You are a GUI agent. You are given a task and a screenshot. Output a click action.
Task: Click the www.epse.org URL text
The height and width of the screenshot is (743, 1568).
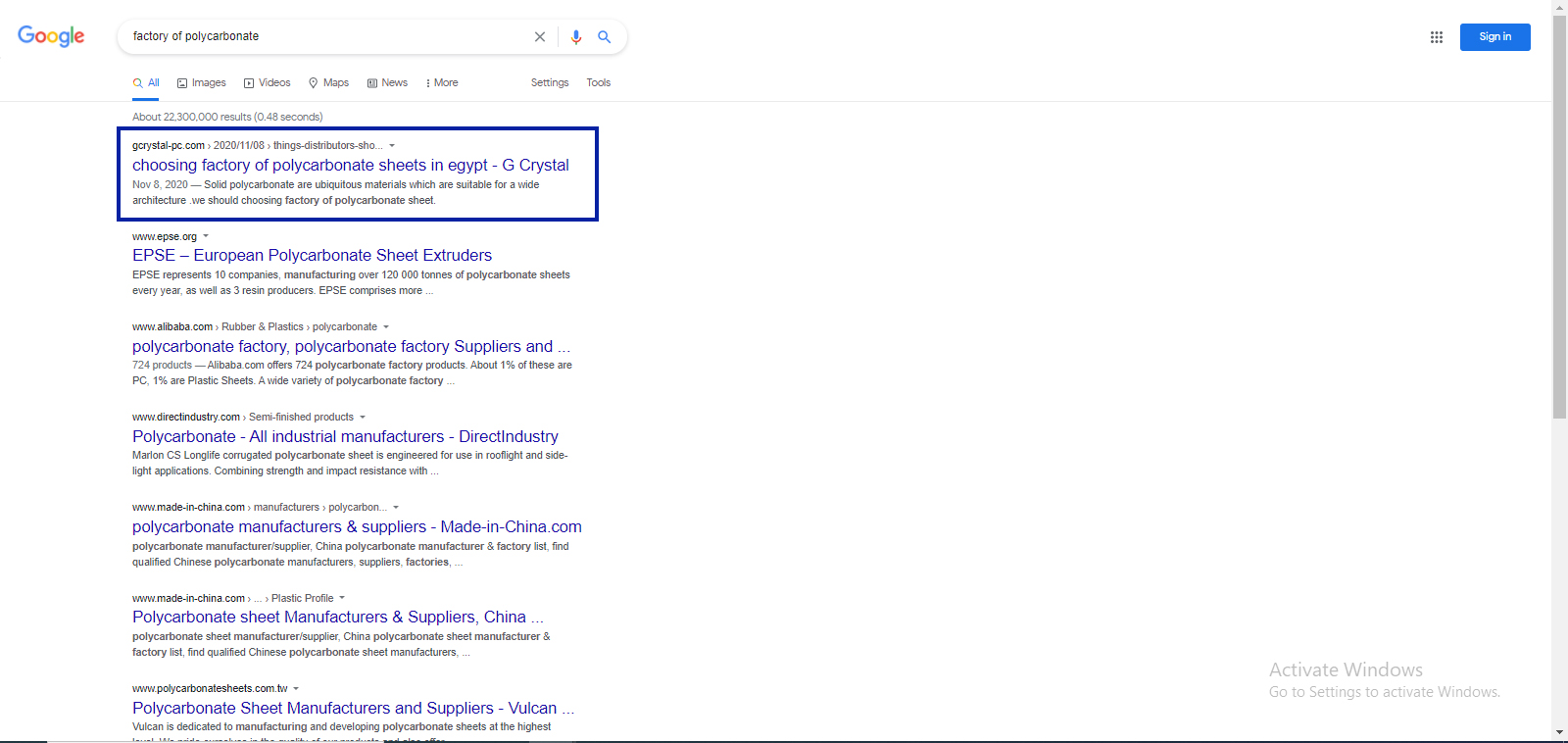tap(165, 237)
